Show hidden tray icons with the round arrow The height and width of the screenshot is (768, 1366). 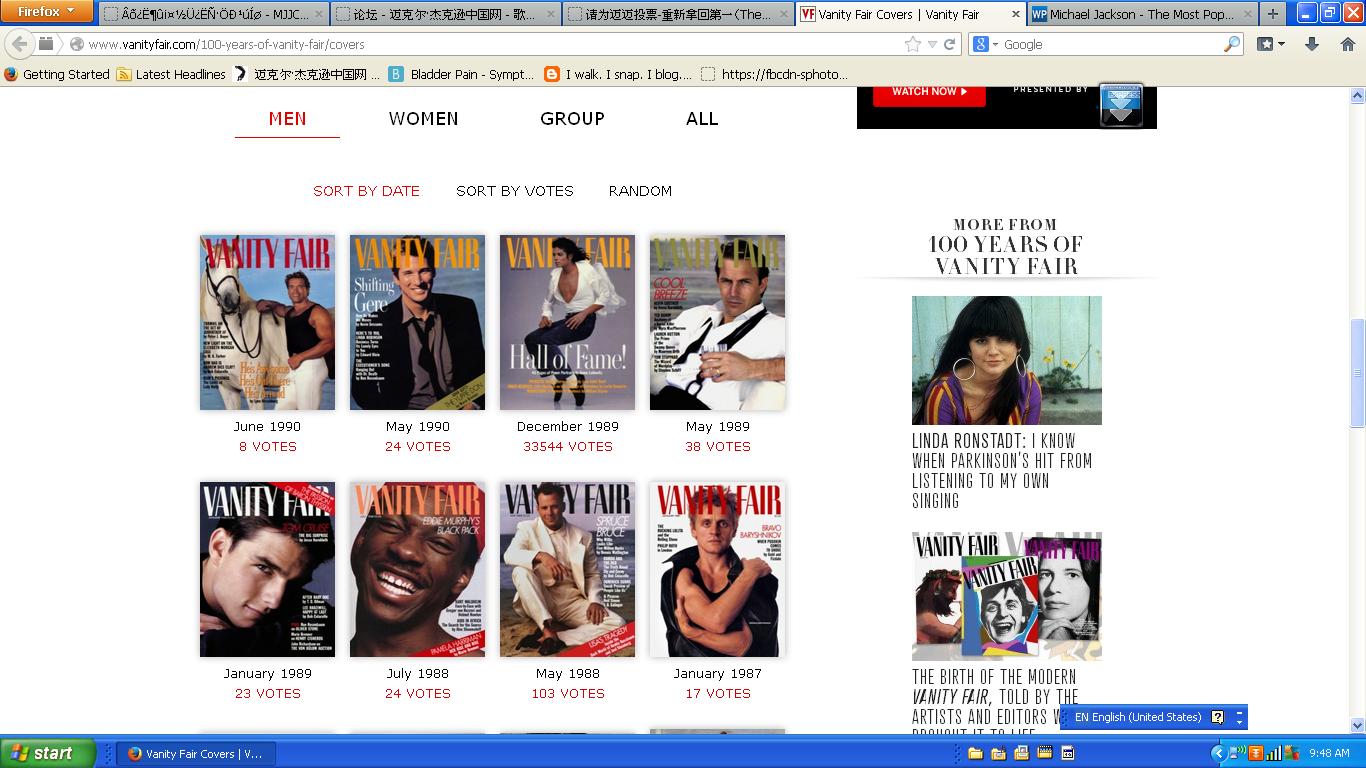(x=1218, y=753)
